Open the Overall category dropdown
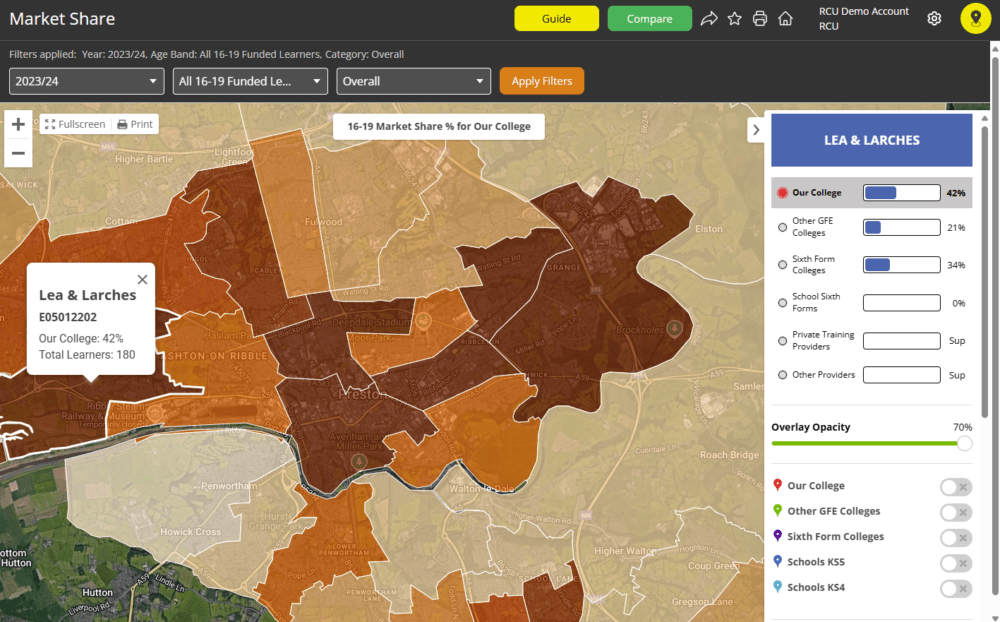The width and height of the screenshot is (1000, 622). pos(413,81)
